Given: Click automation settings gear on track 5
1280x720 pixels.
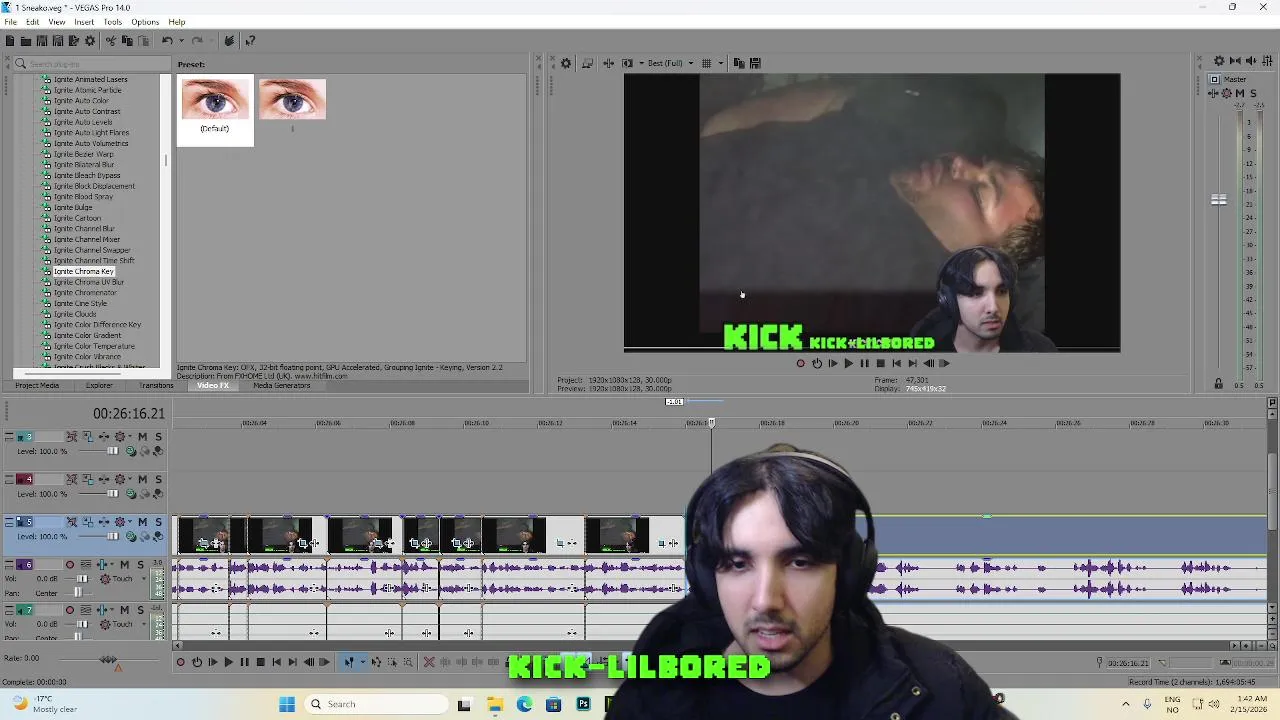Looking at the screenshot, I should [120, 522].
